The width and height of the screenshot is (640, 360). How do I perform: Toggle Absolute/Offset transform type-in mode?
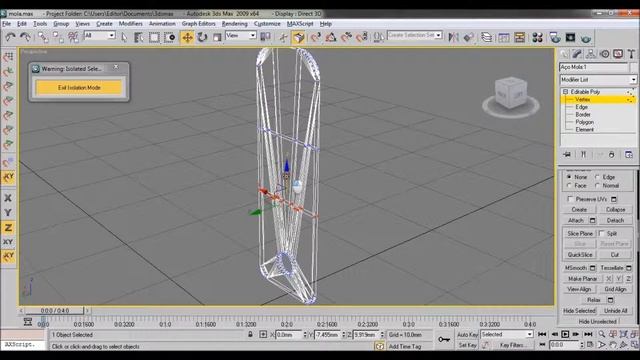click(x=263, y=334)
